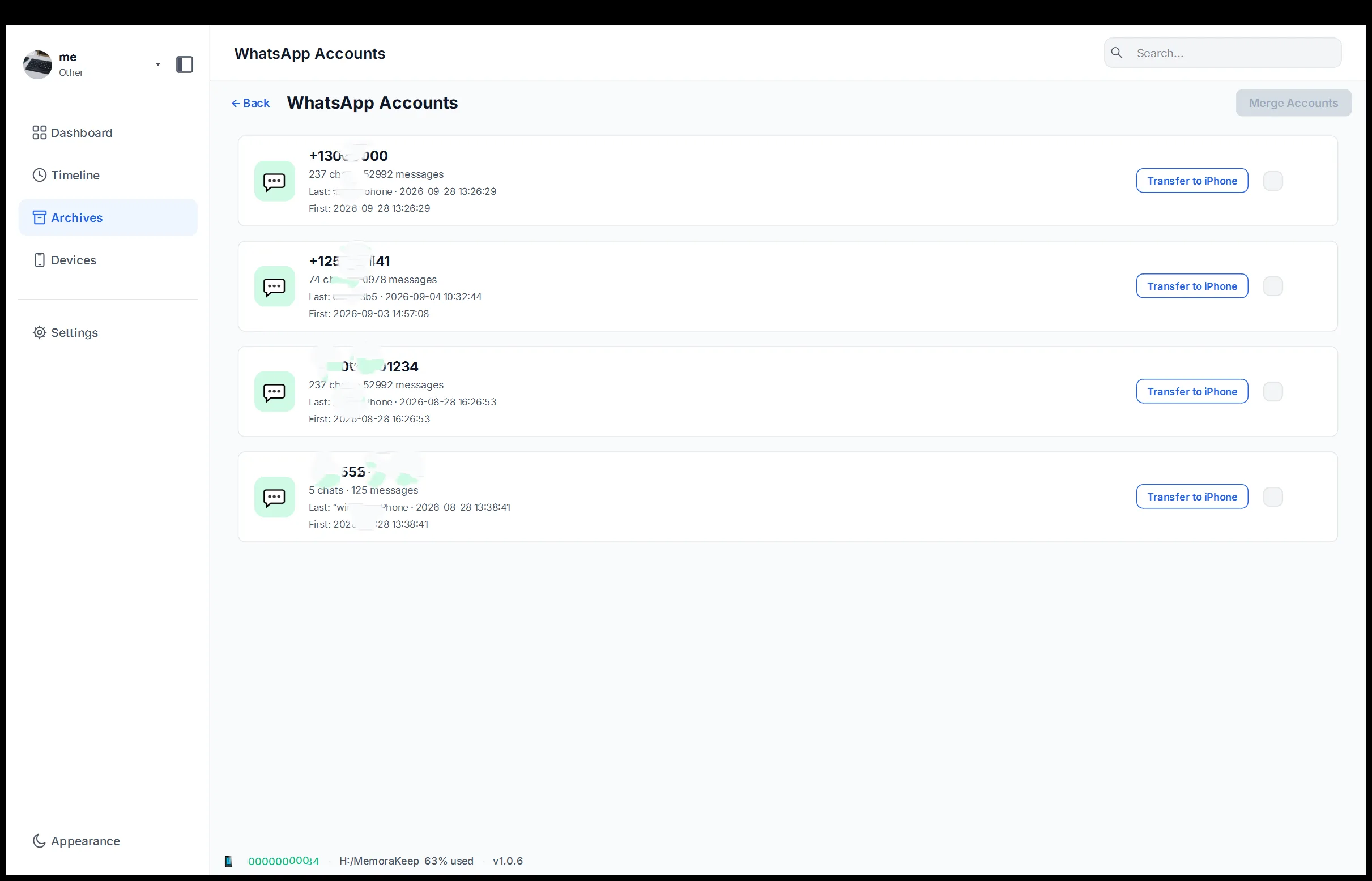Mark the checkbox for the 5-chats account
1372x881 pixels.
pos(1272,497)
